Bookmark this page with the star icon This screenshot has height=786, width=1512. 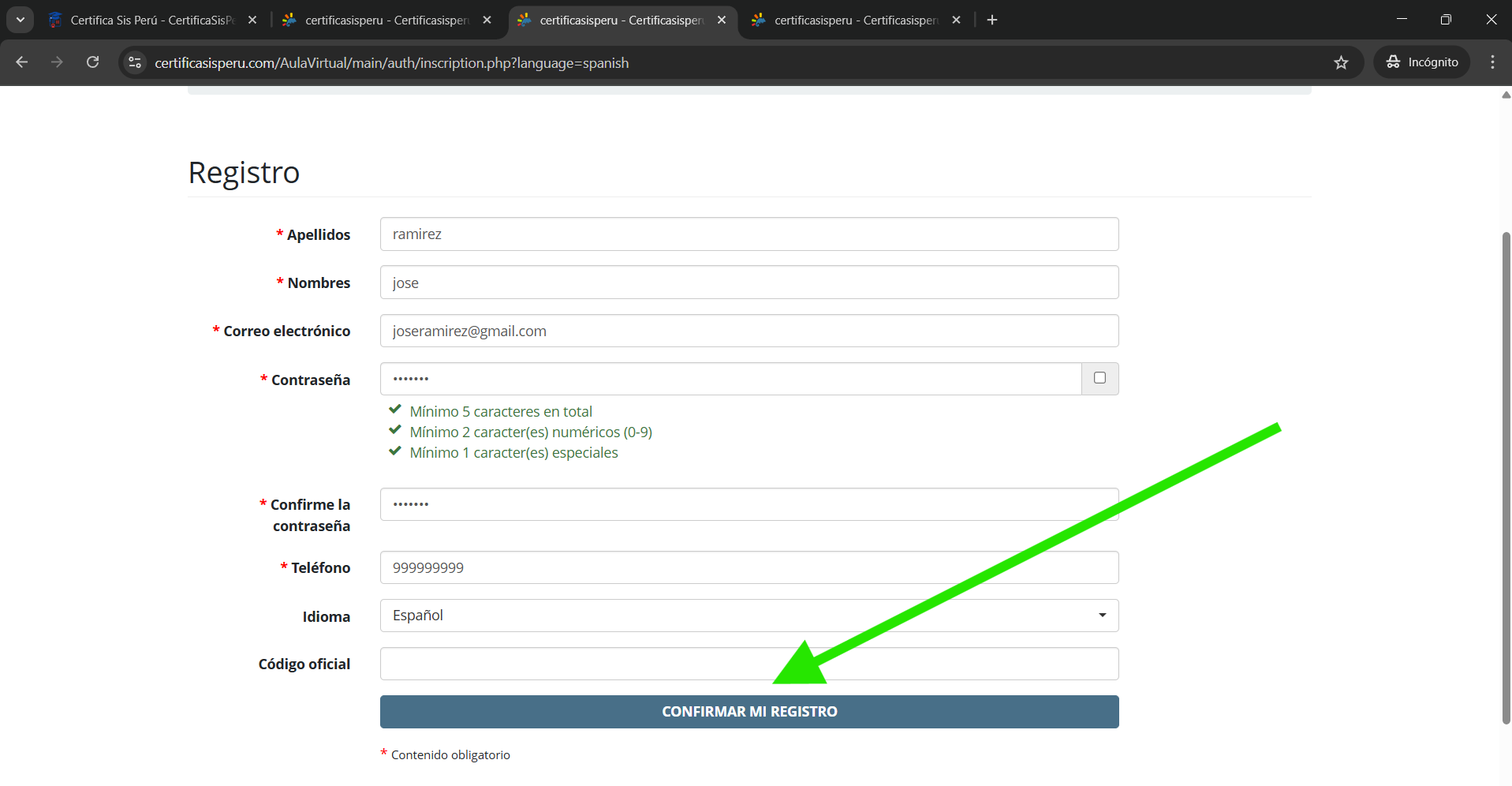point(1341,62)
